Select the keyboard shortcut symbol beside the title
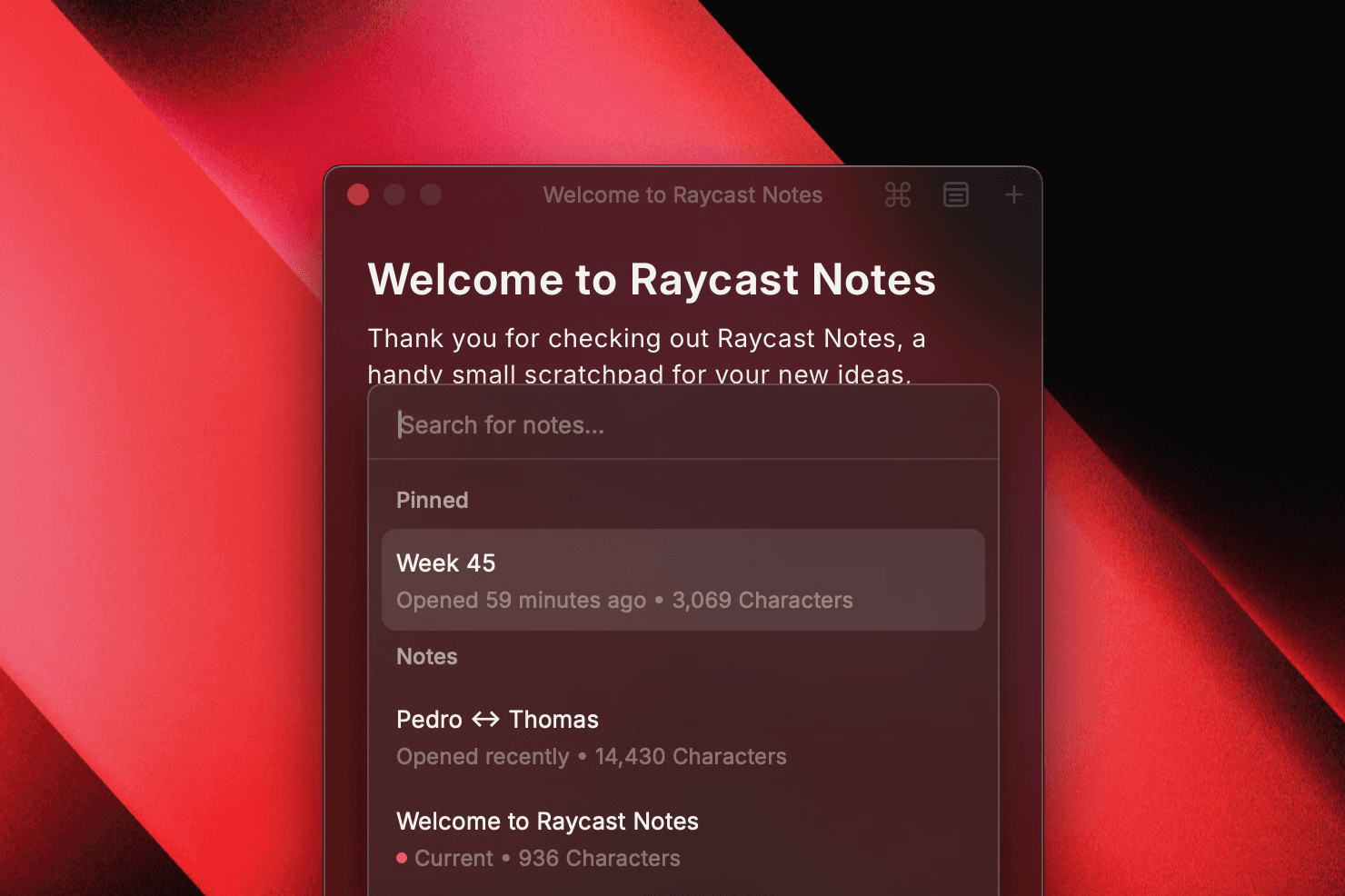Image resolution: width=1345 pixels, height=896 pixels. point(896,194)
